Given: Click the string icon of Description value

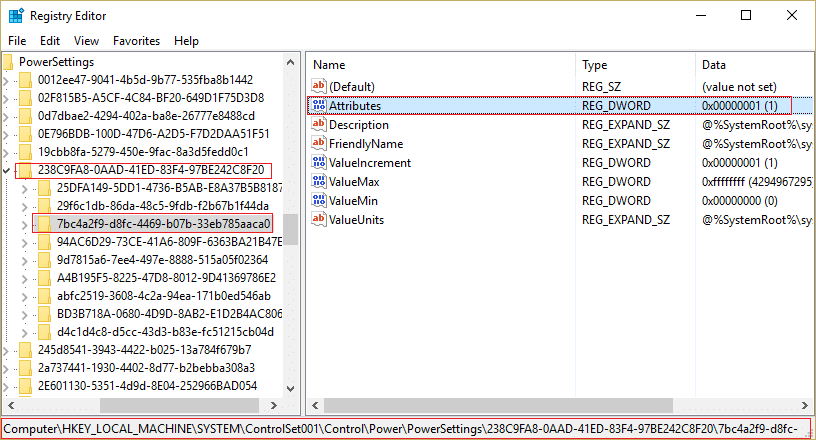Looking at the screenshot, I should click(x=318, y=124).
